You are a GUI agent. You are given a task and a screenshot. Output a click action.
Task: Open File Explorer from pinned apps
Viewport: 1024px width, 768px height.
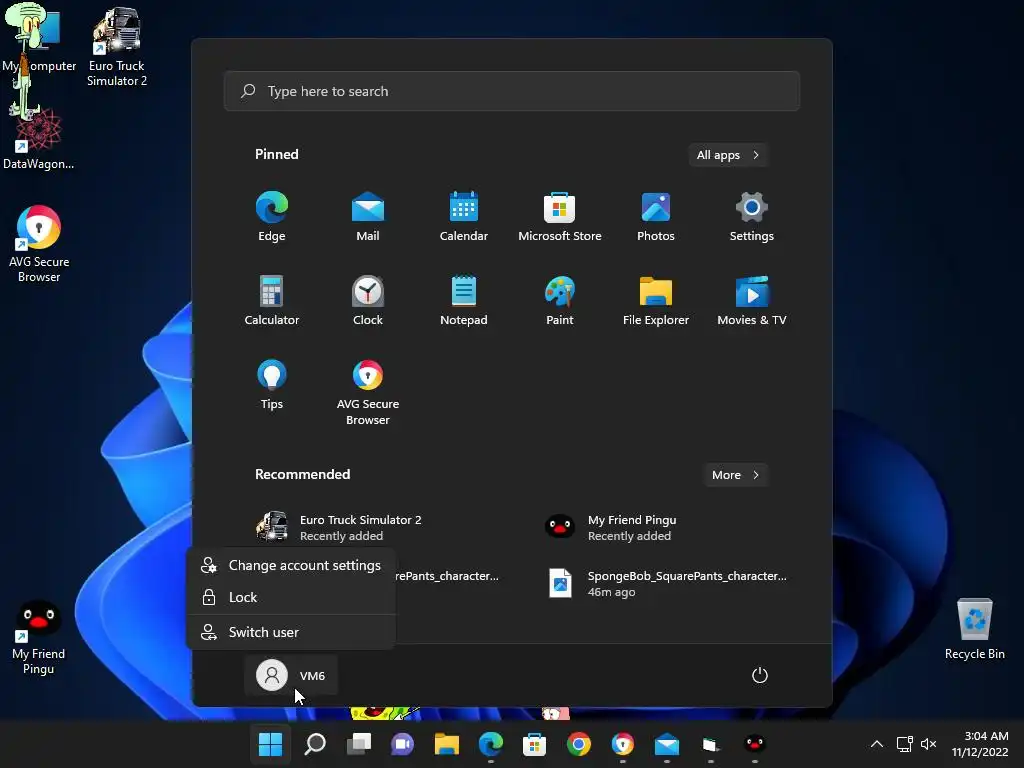point(656,300)
